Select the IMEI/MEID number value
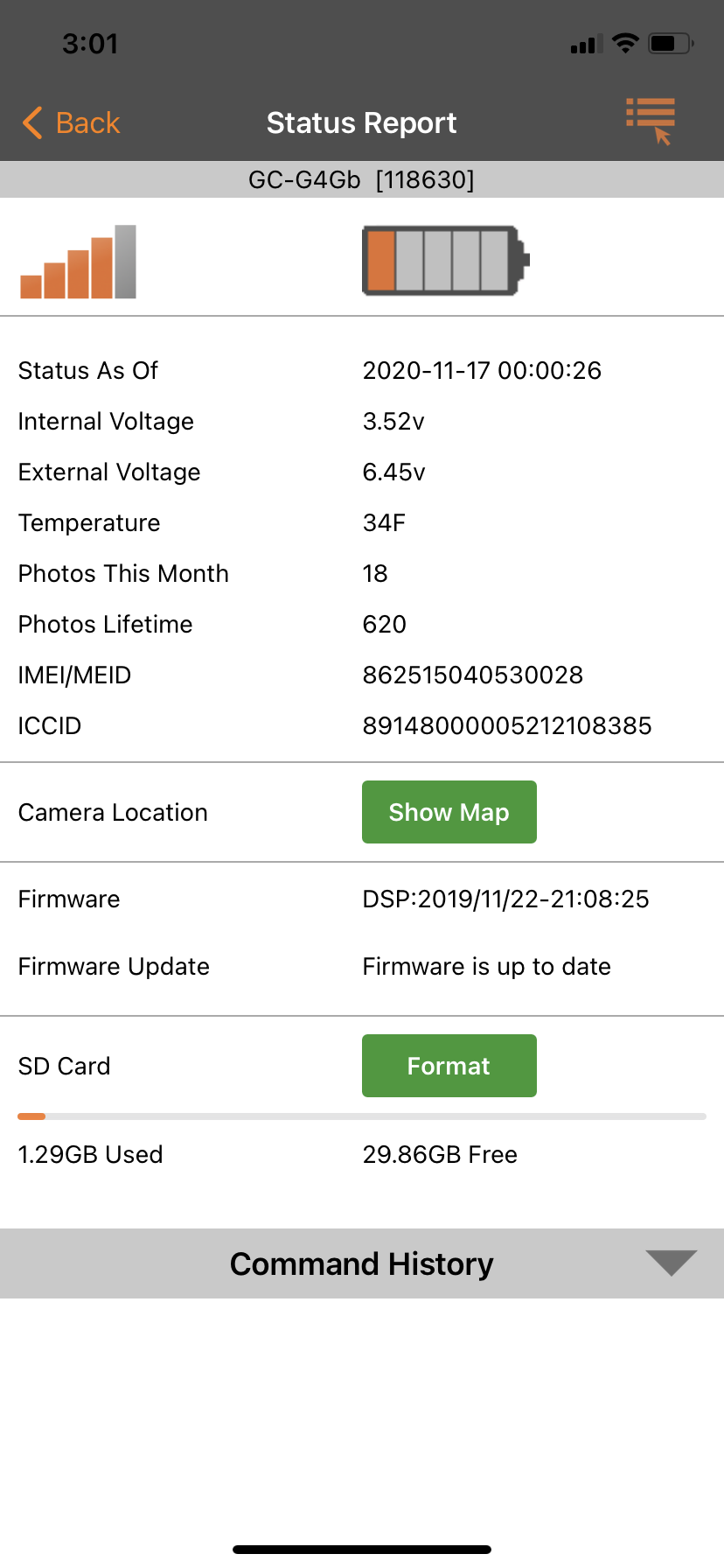 [473, 675]
